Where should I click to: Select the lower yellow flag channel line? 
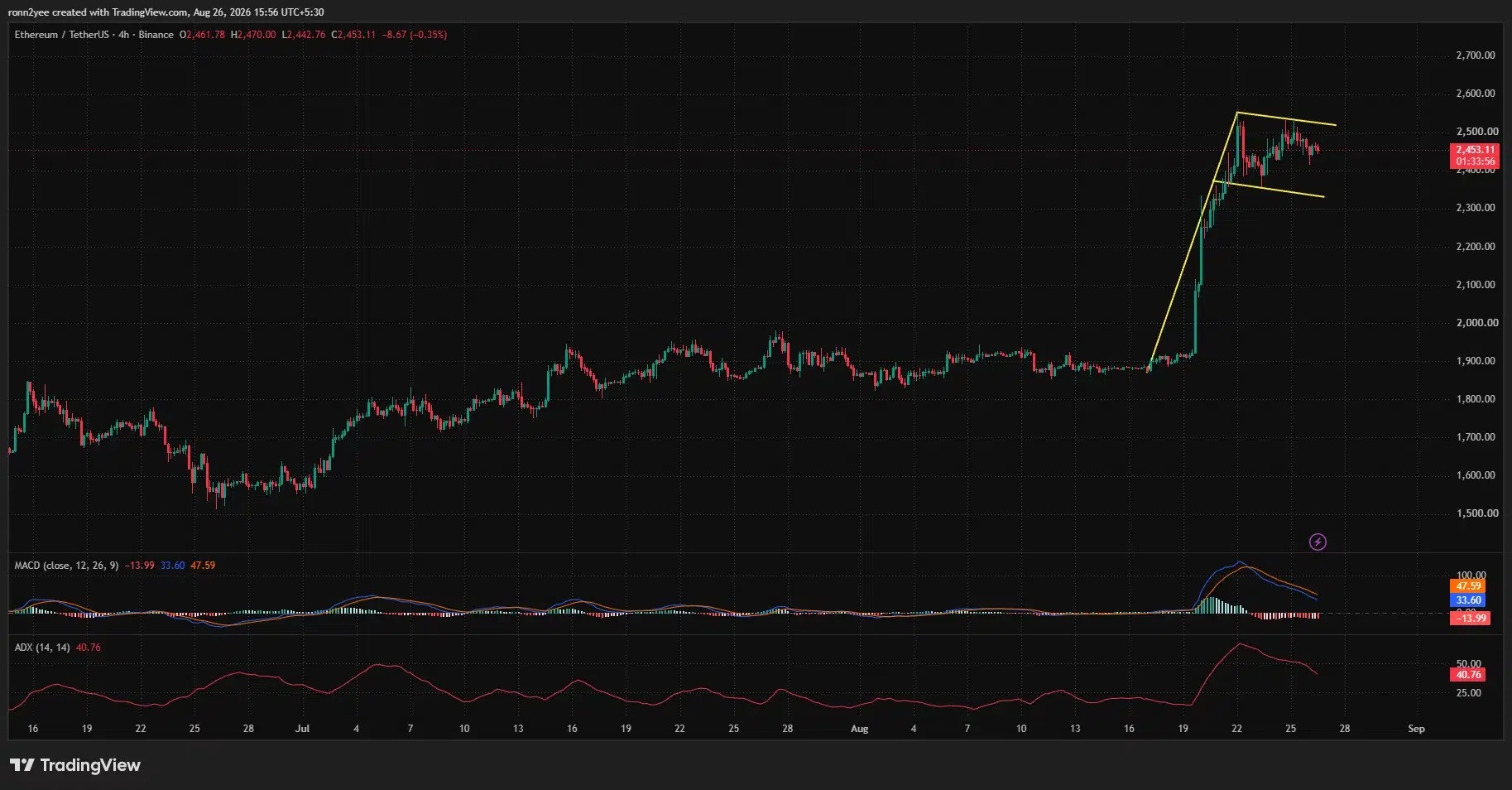click(x=1270, y=189)
